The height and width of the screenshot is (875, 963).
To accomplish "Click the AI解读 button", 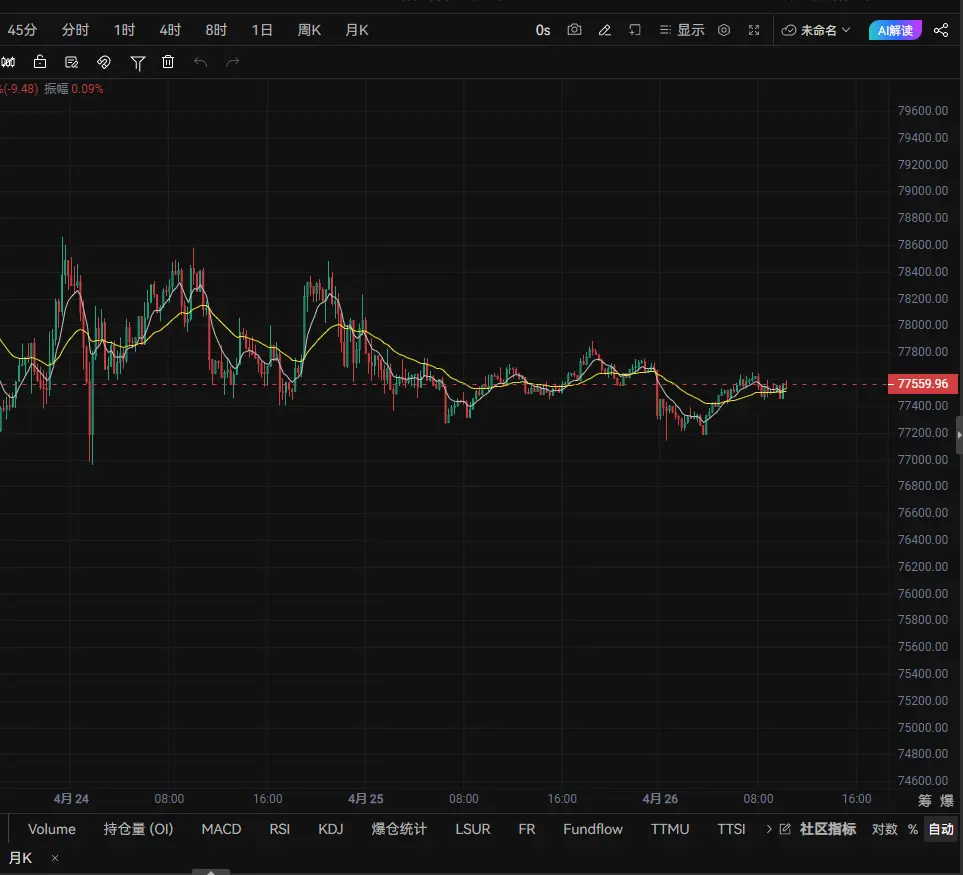I will pyautogui.click(x=895, y=30).
